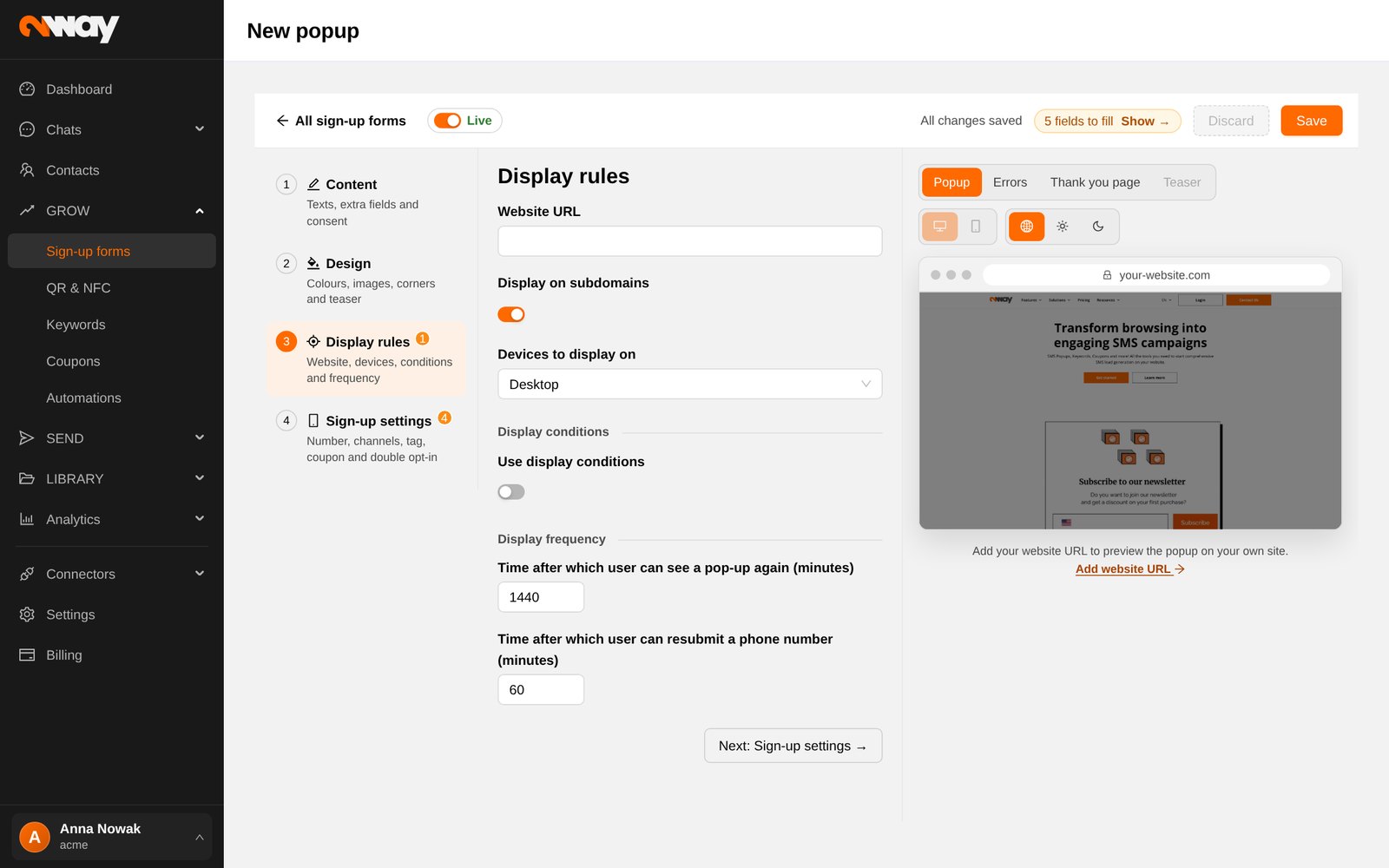The width and height of the screenshot is (1389, 868).
Task: Toggle the Live status switch
Action: pos(447,121)
